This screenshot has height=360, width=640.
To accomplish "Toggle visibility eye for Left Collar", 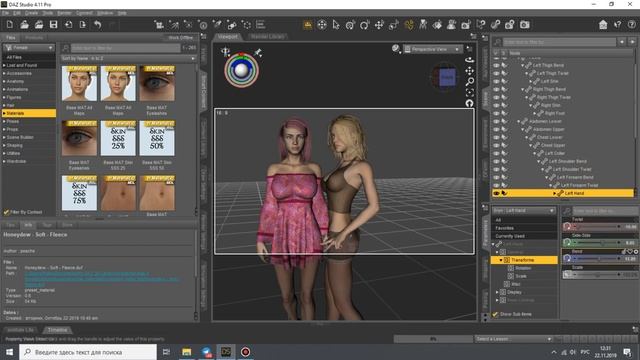I will [x=496, y=153].
